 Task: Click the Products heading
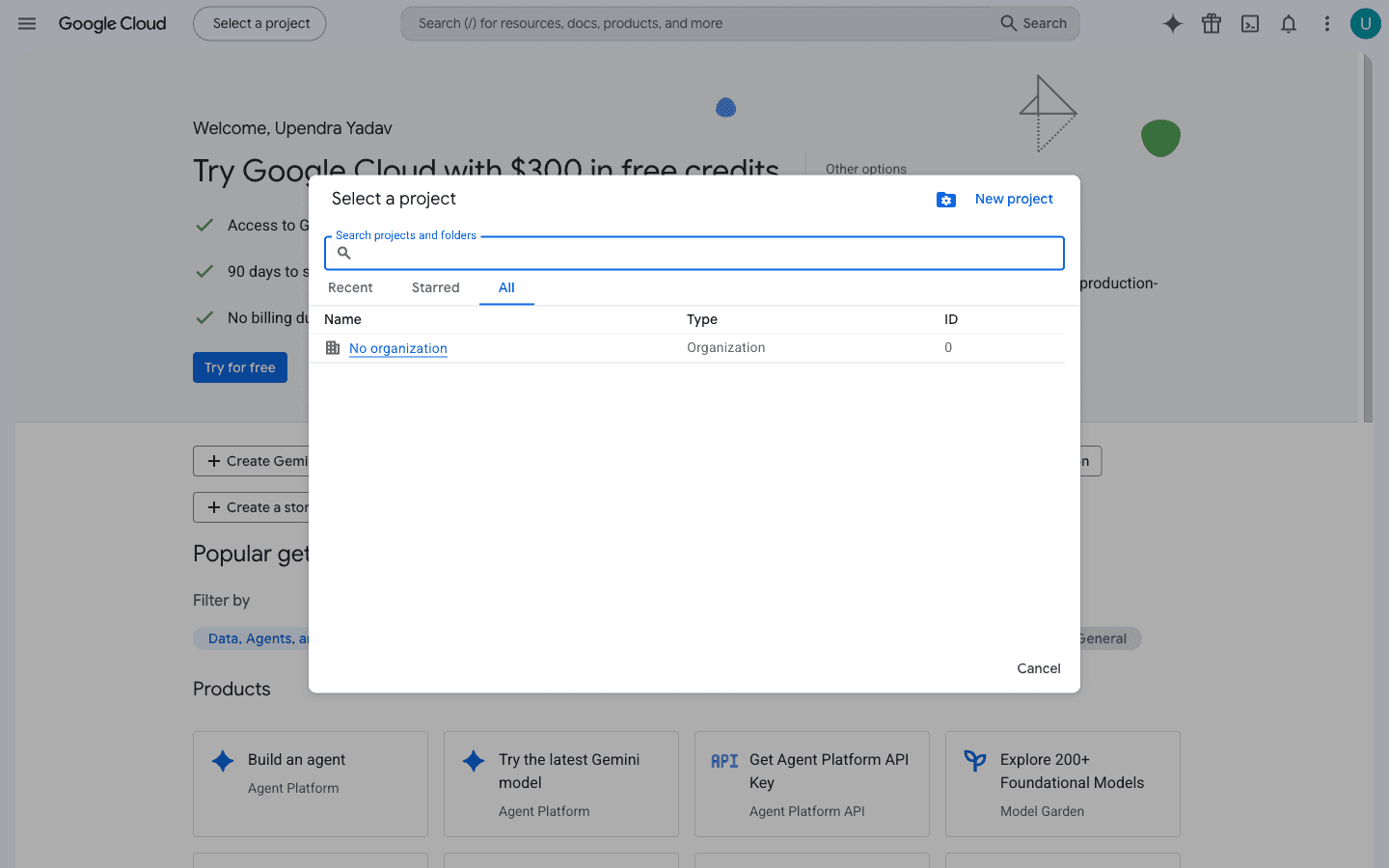click(231, 689)
